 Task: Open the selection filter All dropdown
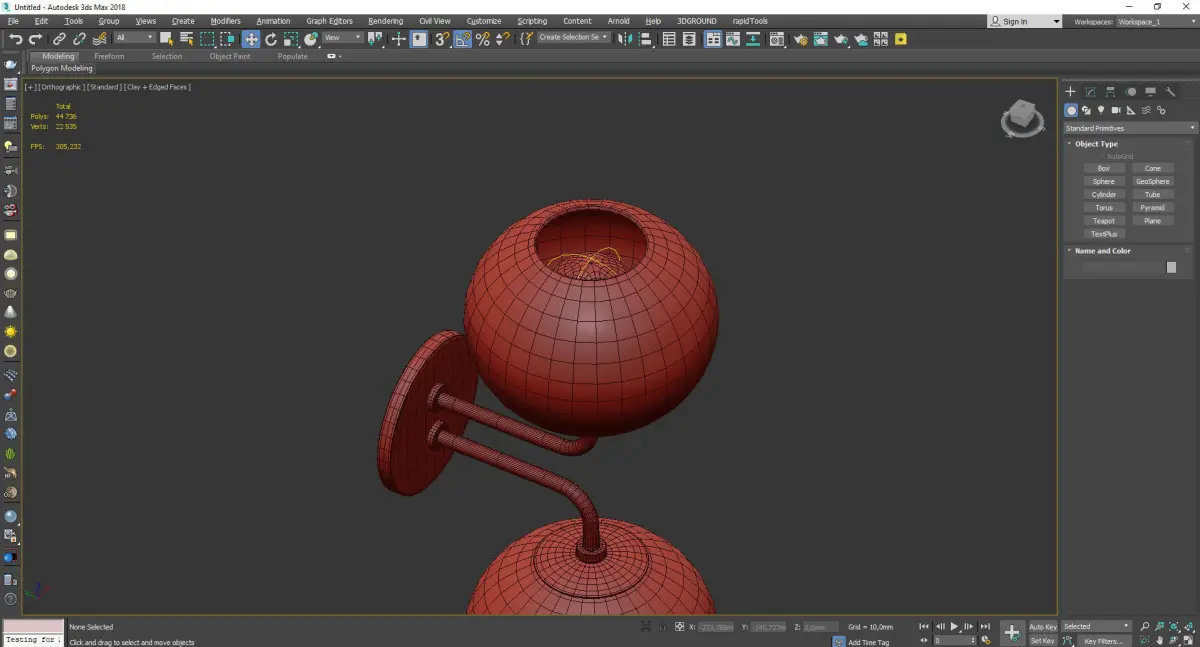click(134, 38)
